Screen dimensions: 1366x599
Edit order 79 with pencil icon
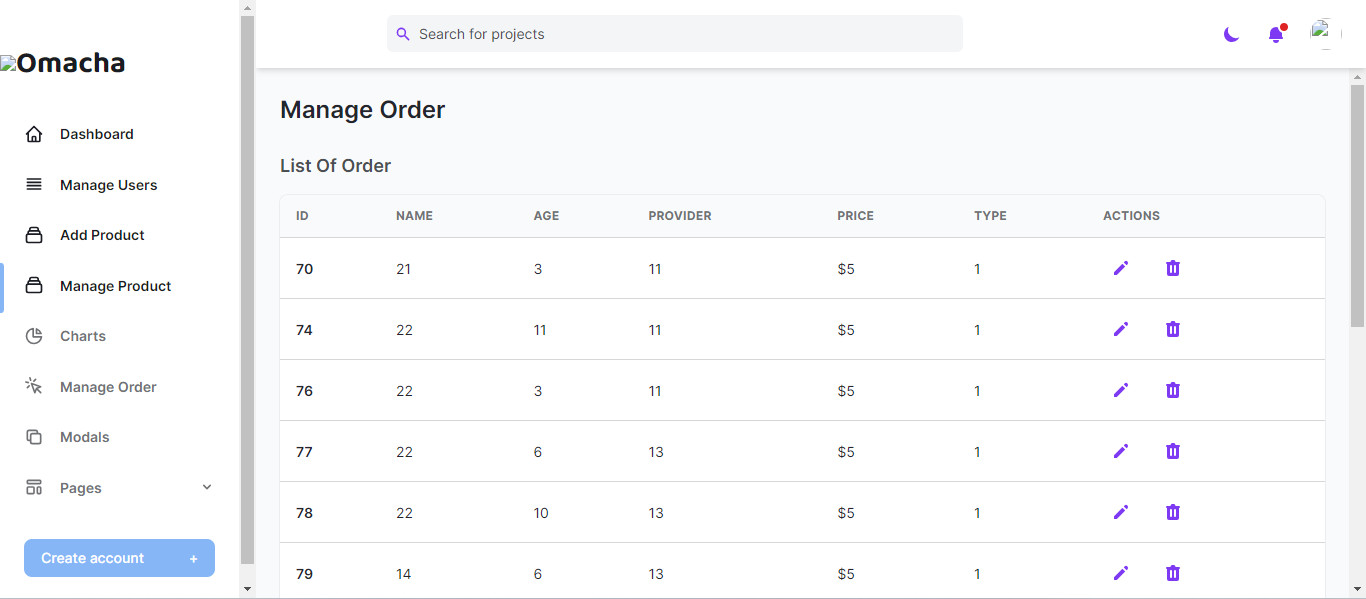[x=1121, y=573]
